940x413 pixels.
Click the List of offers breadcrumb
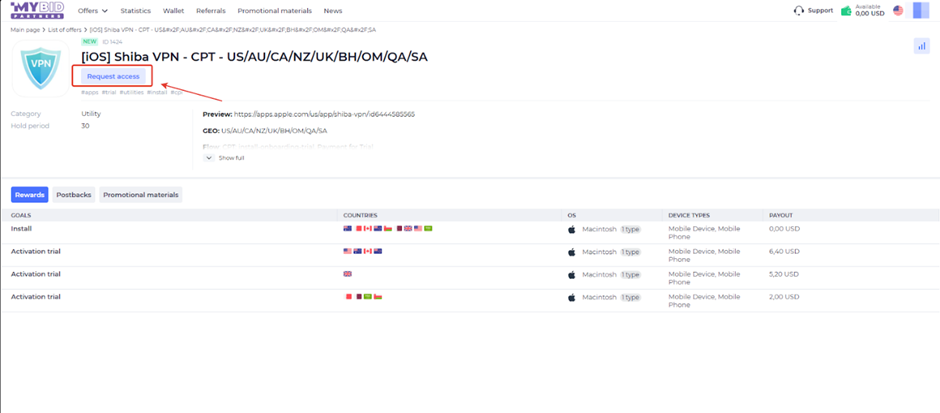pyautogui.click(x=65, y=29)
